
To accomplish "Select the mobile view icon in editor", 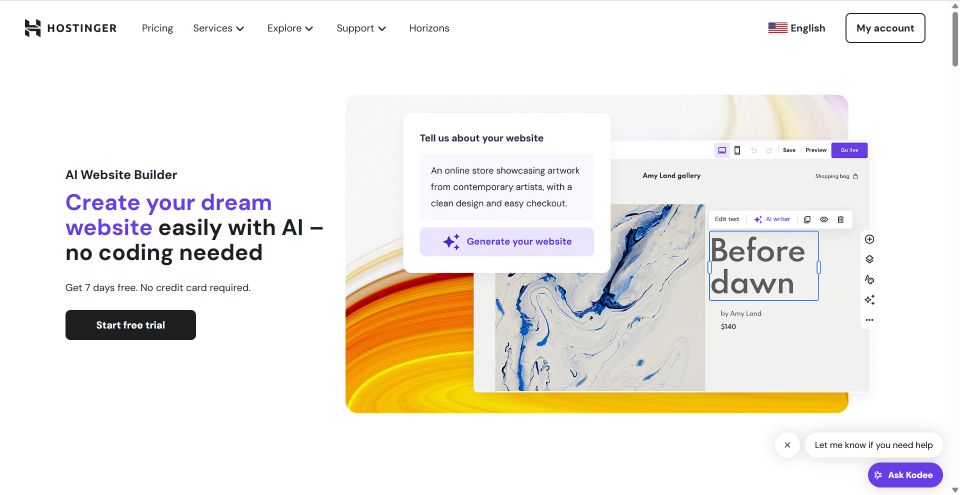I will pyautogui.click(x=737, y=150).
